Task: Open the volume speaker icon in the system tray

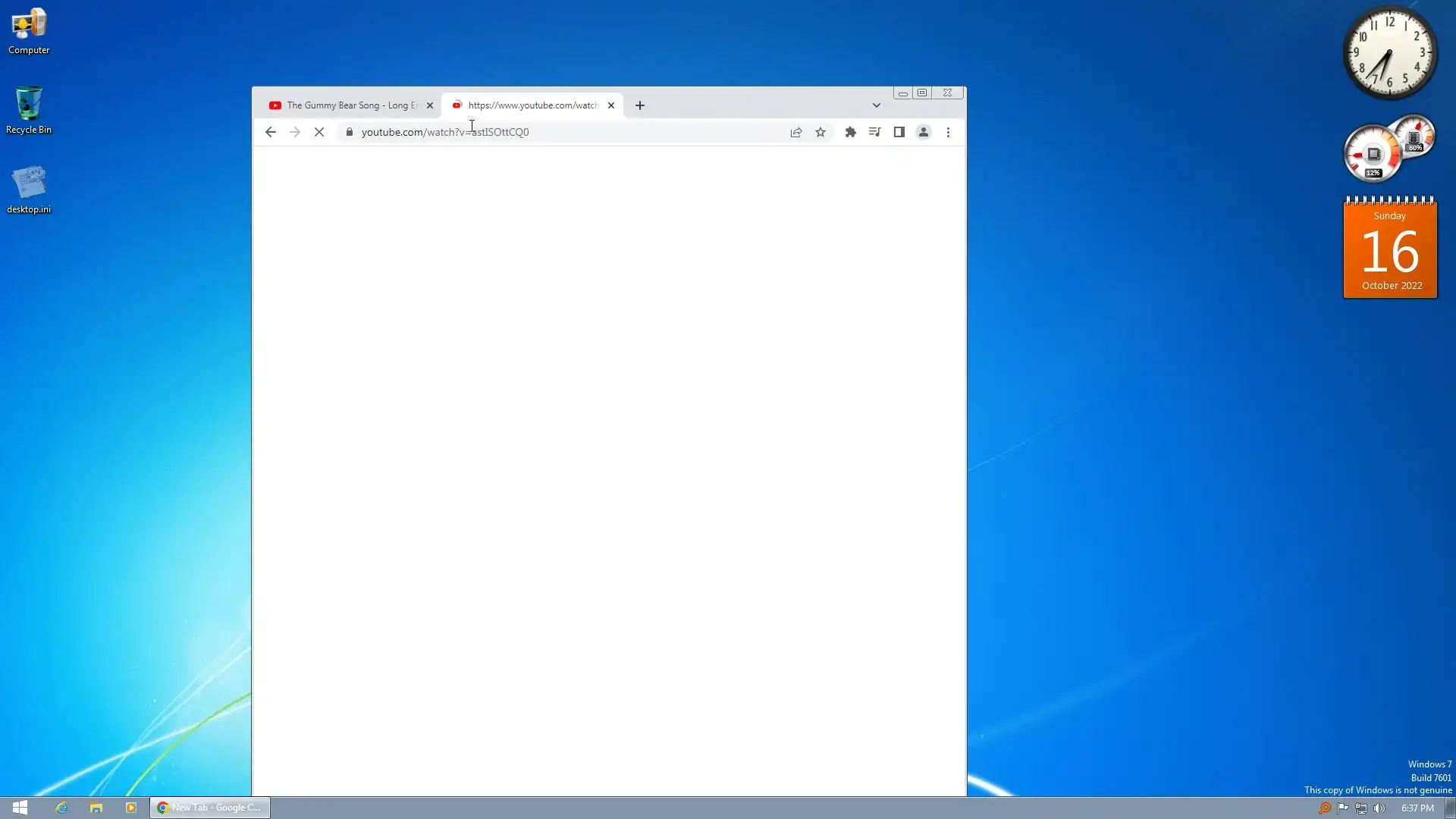Action: pos(1379,808)
